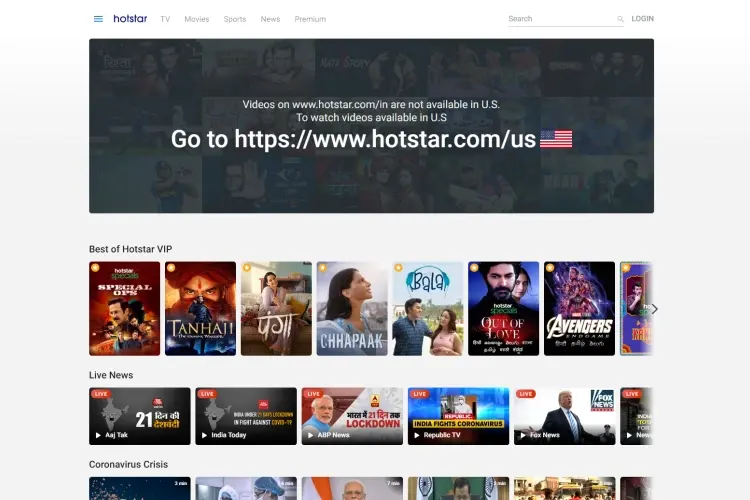Open the TV menu item

(165, 19)
